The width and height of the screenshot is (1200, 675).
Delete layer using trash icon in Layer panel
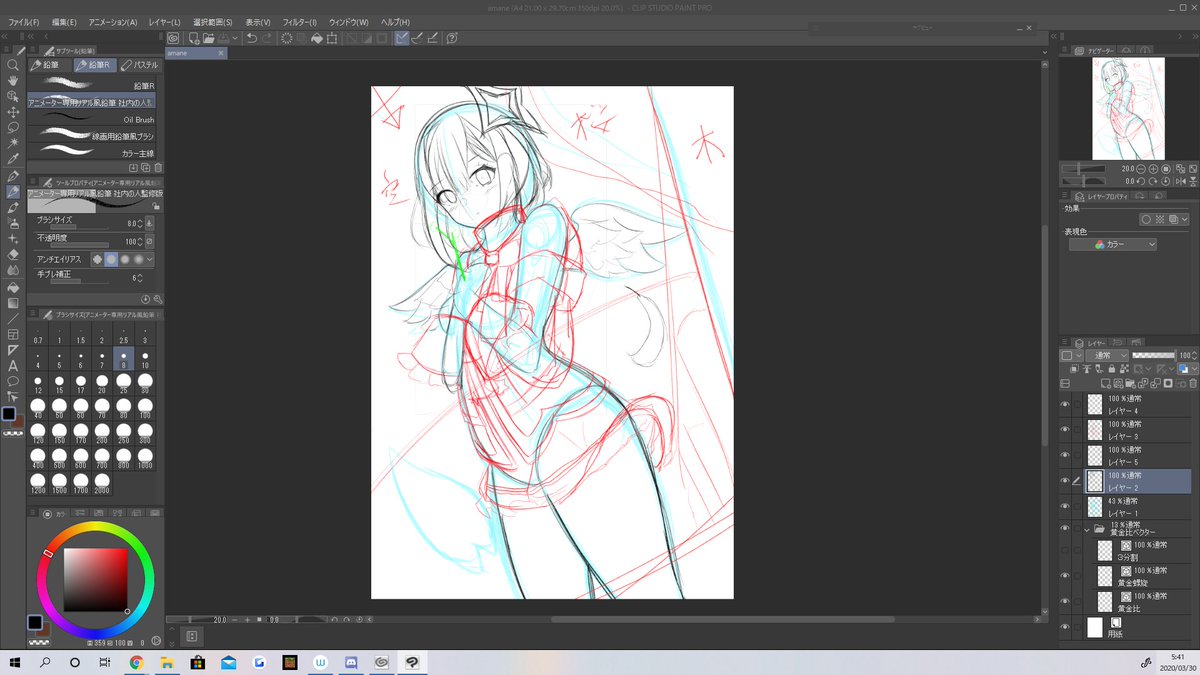(1193, 383)
